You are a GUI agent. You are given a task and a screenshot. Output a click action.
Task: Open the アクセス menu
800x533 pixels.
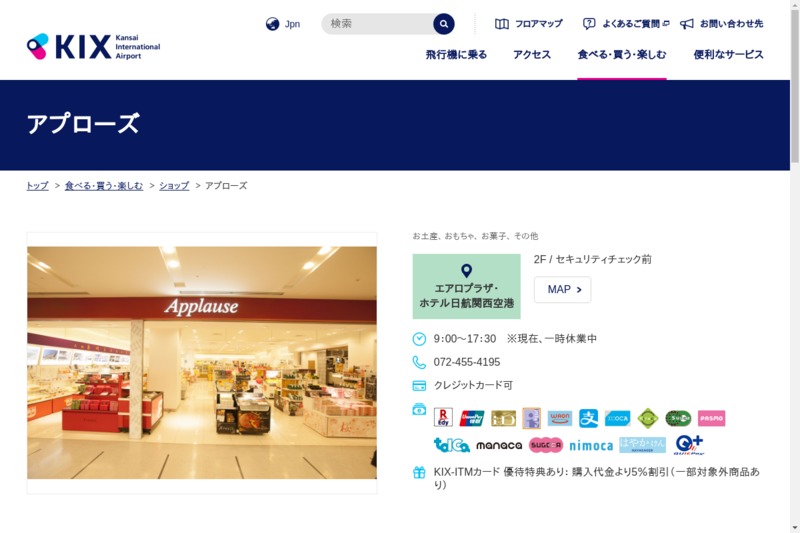click(x=532, y=55)
